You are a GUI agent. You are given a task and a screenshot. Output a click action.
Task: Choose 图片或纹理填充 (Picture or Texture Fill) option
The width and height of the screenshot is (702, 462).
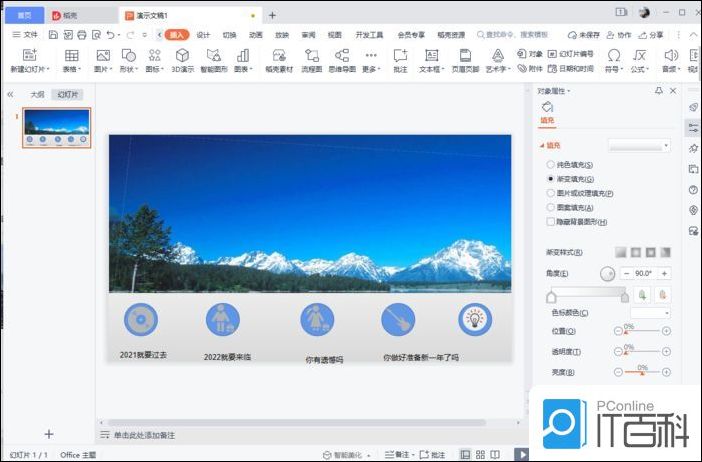[550, 192]
